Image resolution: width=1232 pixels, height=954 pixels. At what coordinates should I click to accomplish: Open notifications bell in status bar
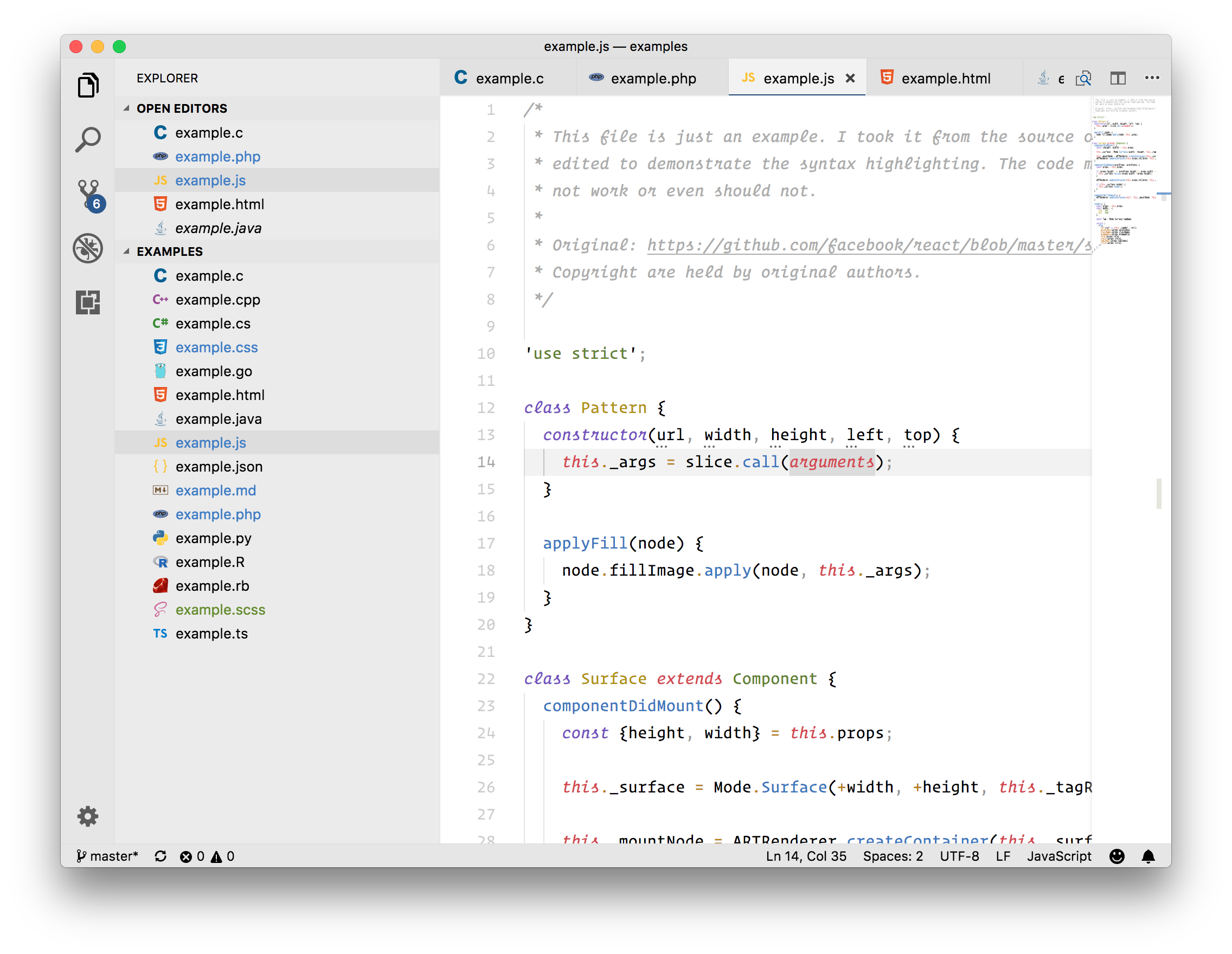tap(1148, 856)
